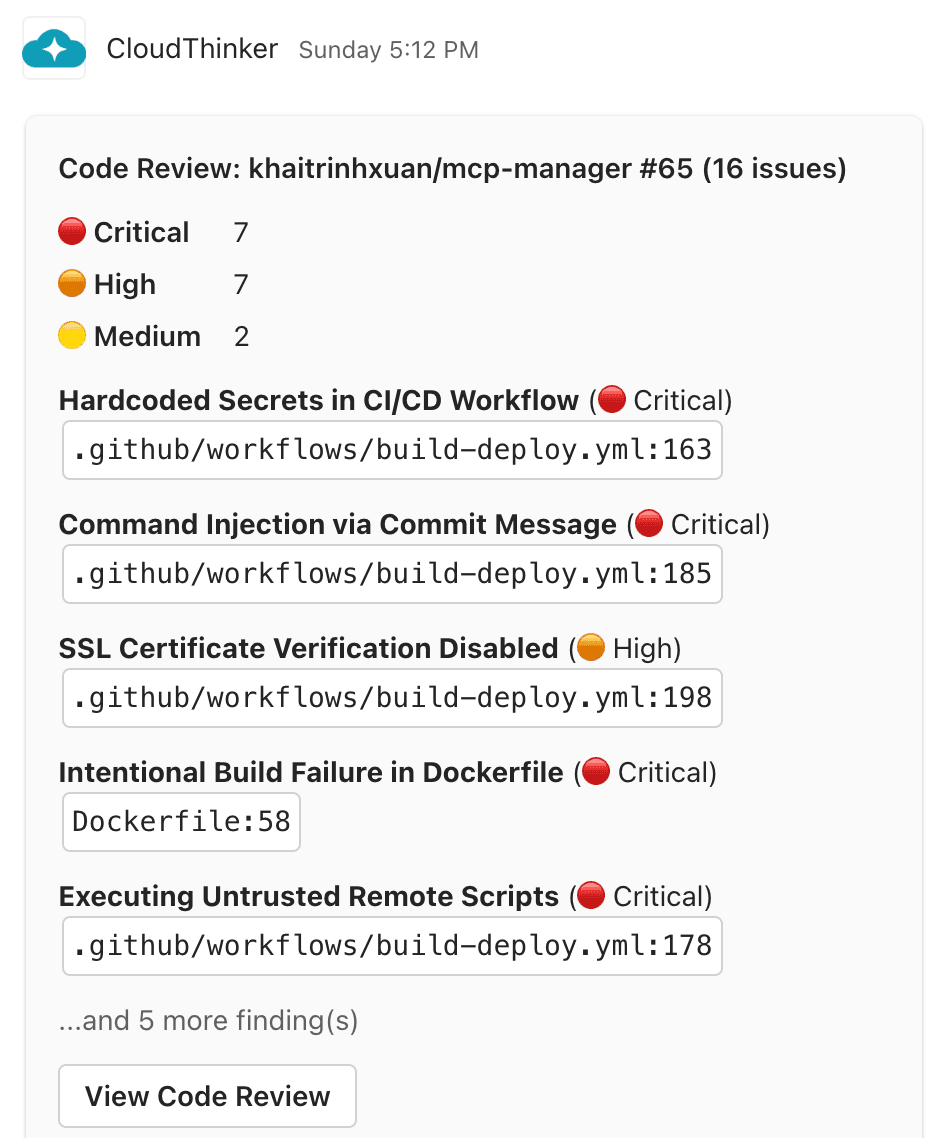Screen dimensions: 940x1138
Task: Click the CloudThinker bot avatar icon
Action: (53, 47)
